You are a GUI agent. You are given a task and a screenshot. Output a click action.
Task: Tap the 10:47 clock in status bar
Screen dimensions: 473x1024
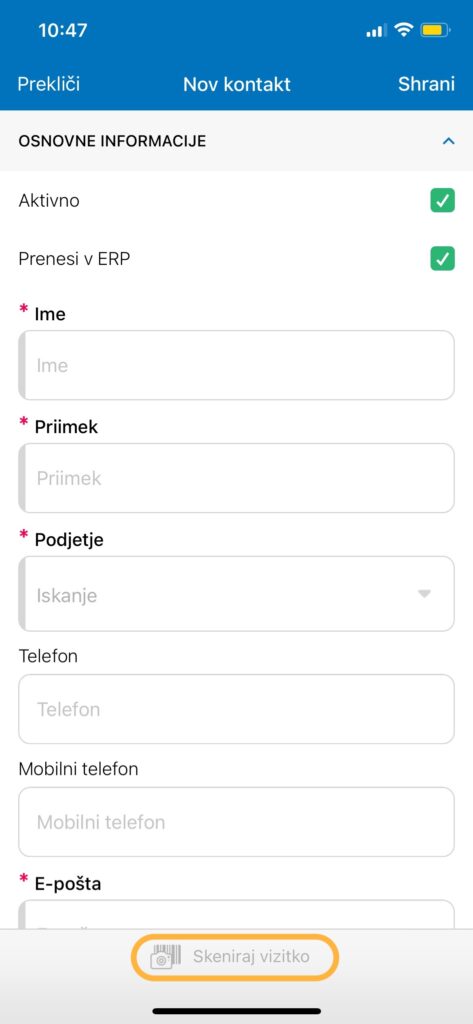tap(63, 30)
